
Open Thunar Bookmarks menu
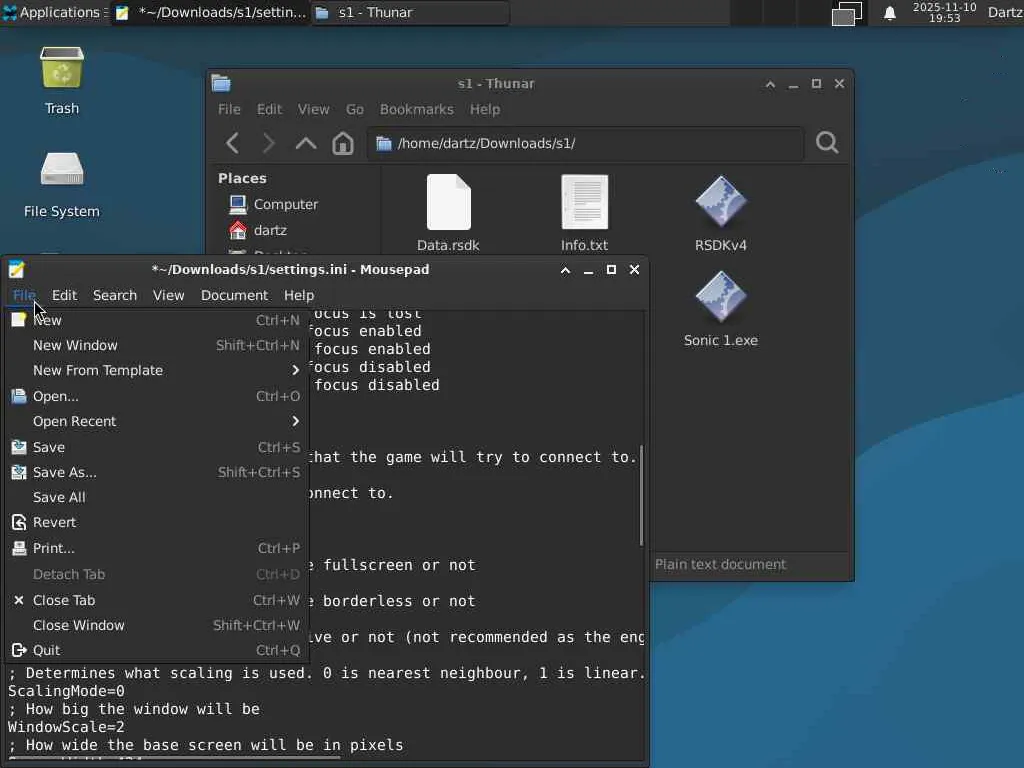tap(417, 109)
